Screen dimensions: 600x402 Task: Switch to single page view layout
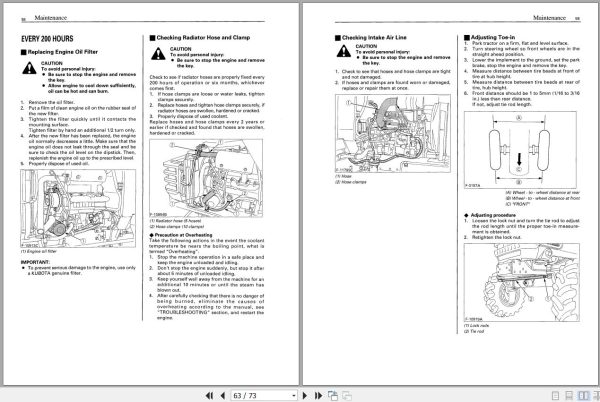pyautogui.click(x=555, y=395)
